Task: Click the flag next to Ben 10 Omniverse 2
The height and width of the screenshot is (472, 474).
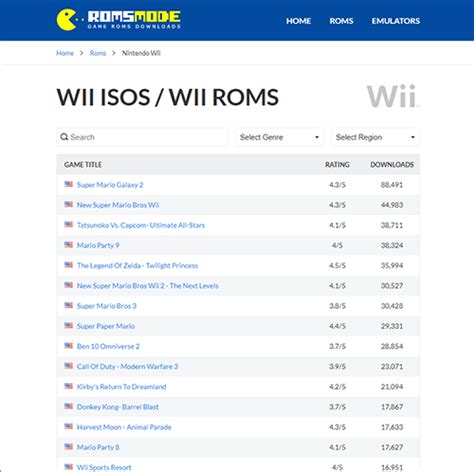Action: pos(69,346)
